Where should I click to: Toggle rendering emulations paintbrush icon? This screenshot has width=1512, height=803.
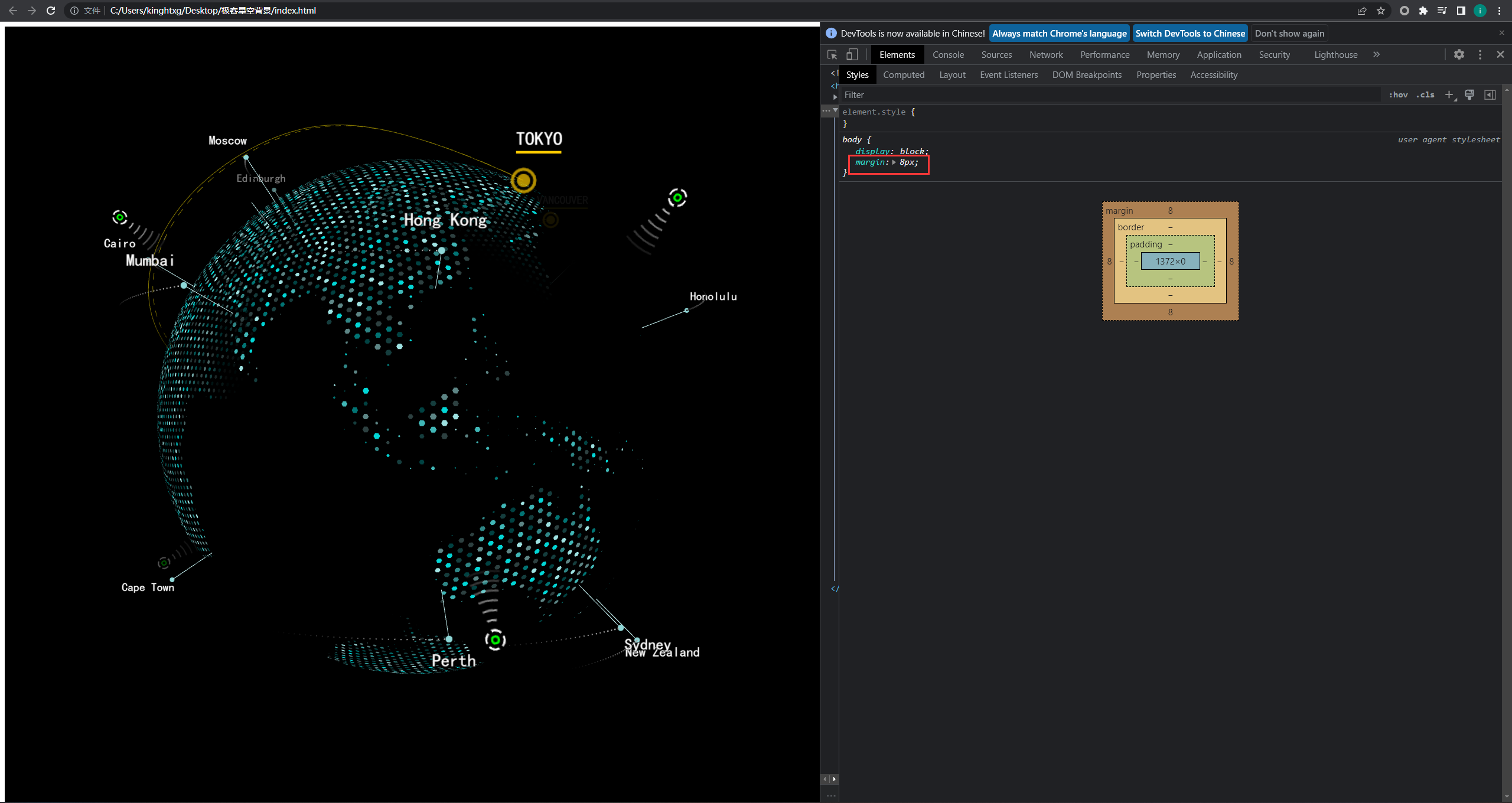click(1469, 94)
